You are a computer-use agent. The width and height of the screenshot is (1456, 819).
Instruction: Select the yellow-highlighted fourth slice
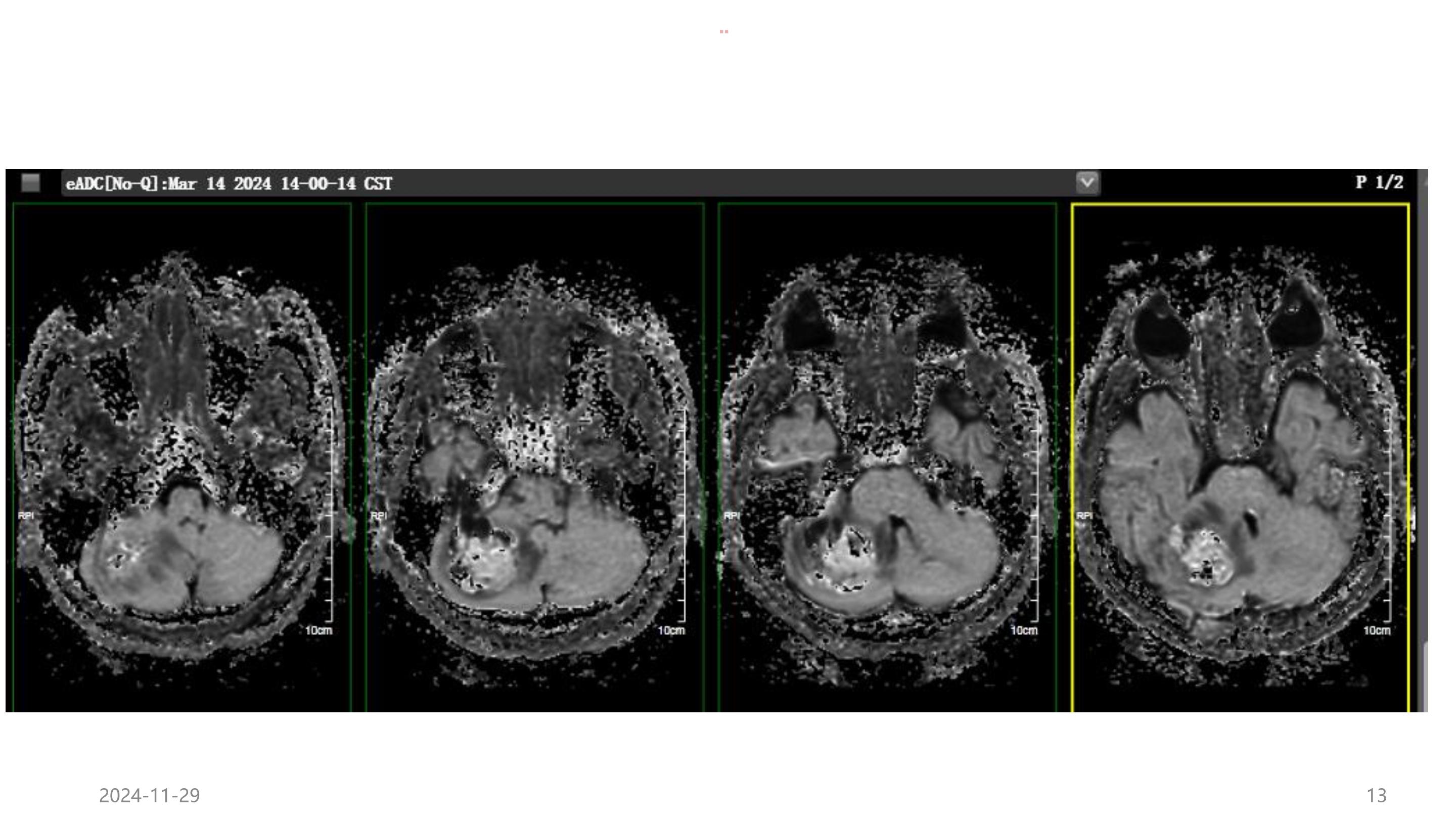coord(1240,458)
